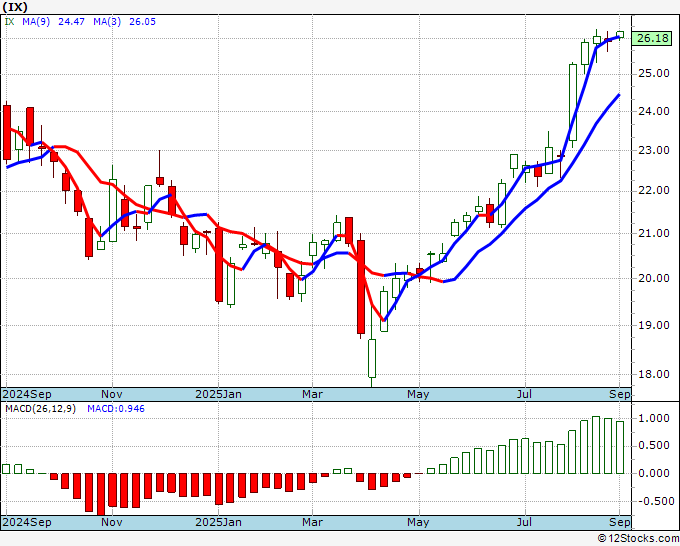Viewport: 680px width, 546px height.
Task: Open the 12Stocks.com credit link
Action: [x=638, y=538]
